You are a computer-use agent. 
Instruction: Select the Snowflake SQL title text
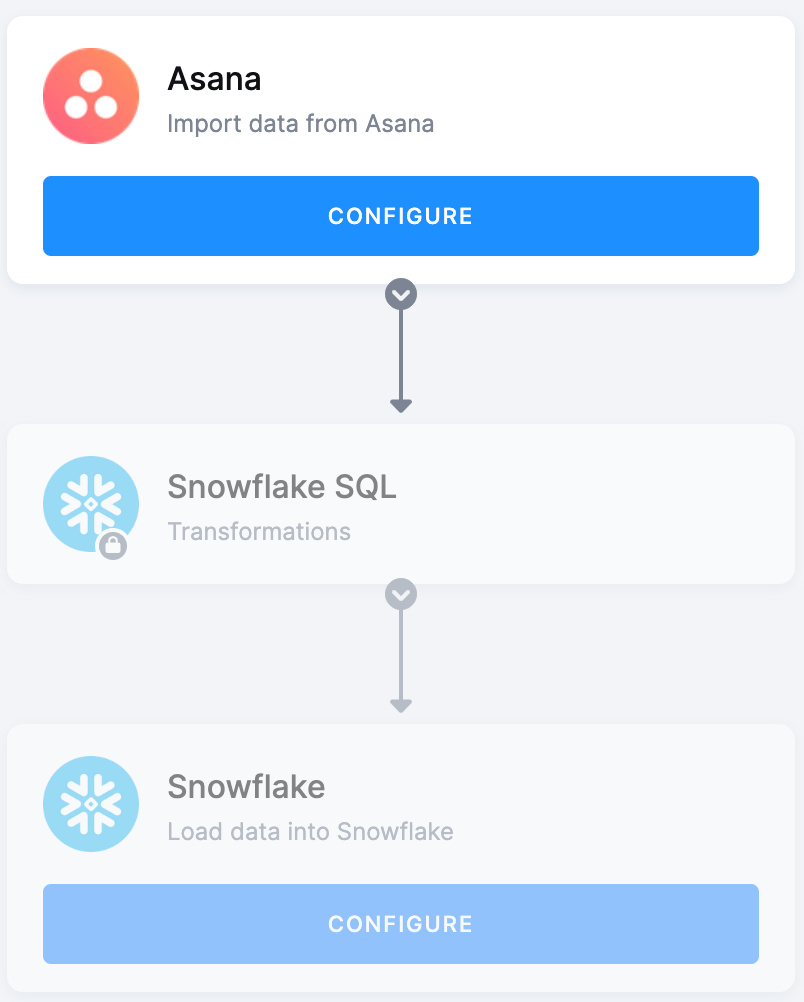click(282, 487)
